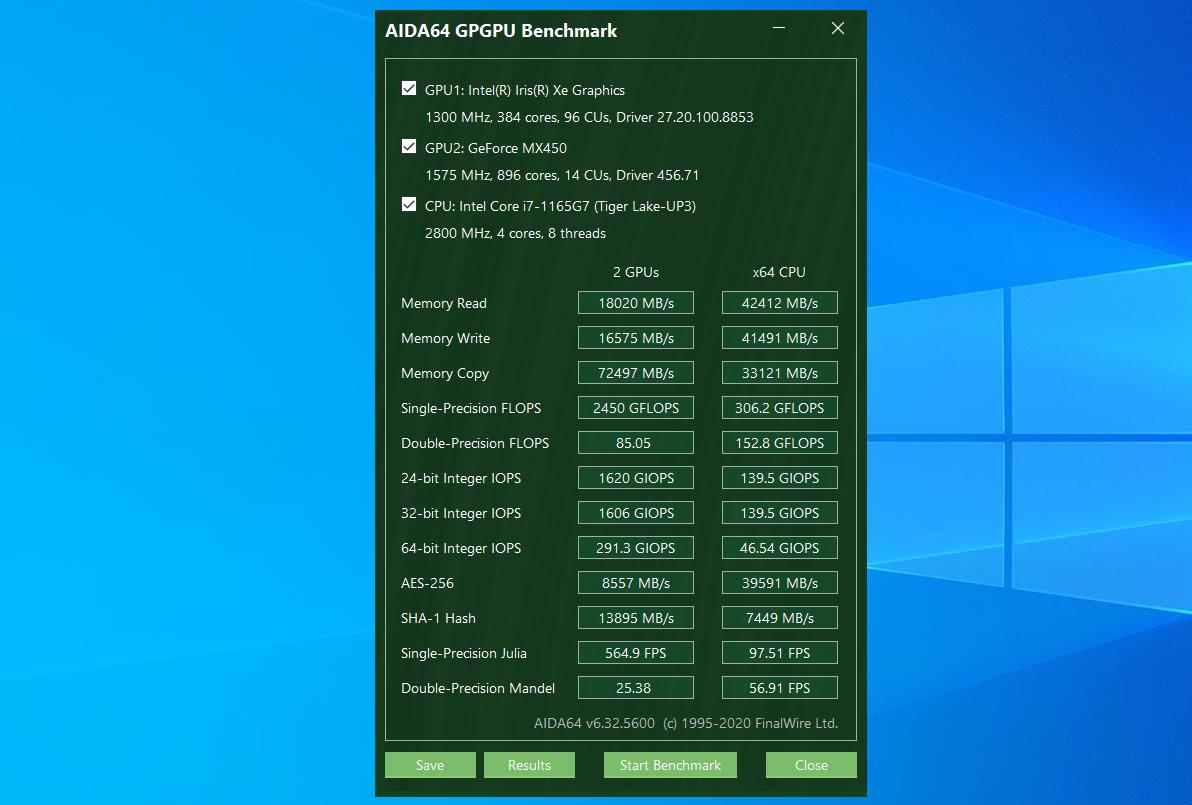Click the GPU Memory Copy 72497 MB/s value
The width and height of the screenshot is (1192, 805).
(x=636, y=373)
